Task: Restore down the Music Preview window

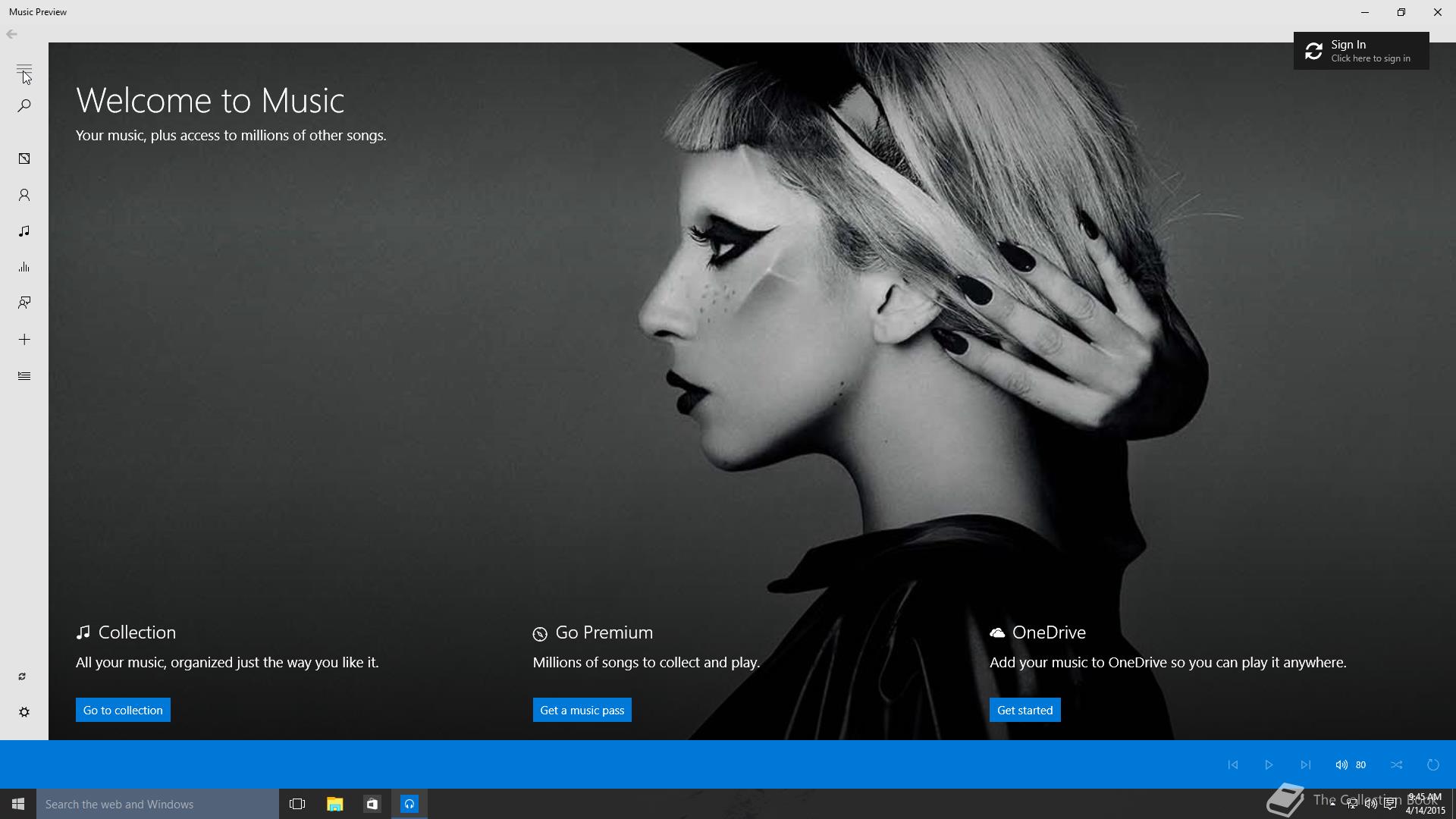Action: click(x=1401, y=12)
